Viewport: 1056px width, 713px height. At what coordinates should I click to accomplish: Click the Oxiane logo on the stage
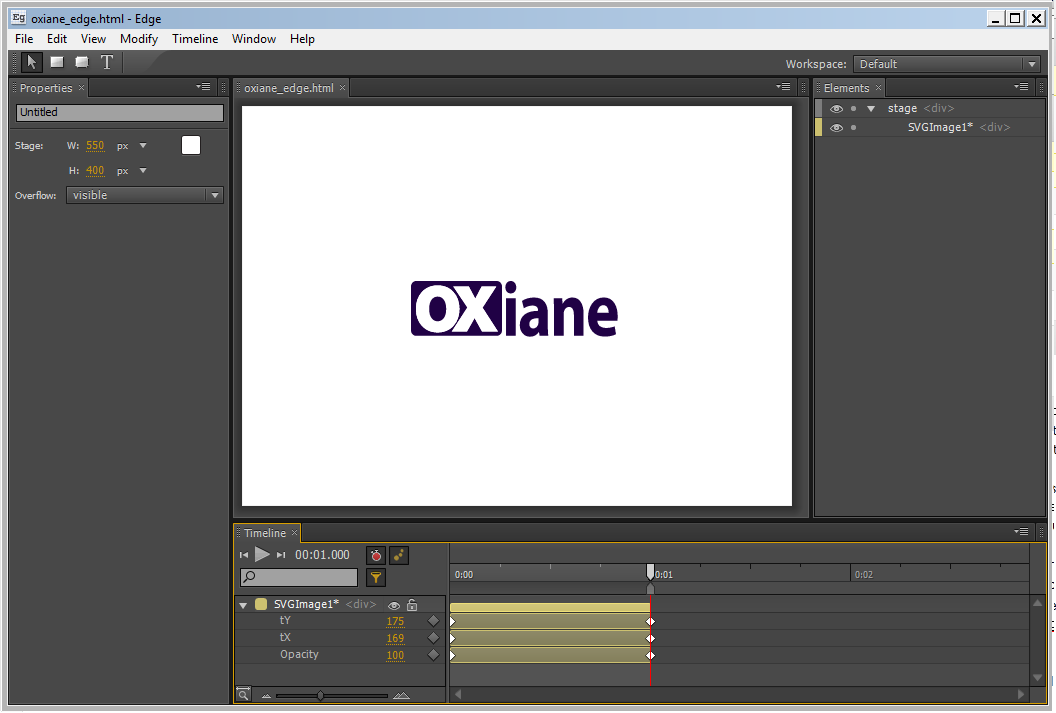click(514, 309)
